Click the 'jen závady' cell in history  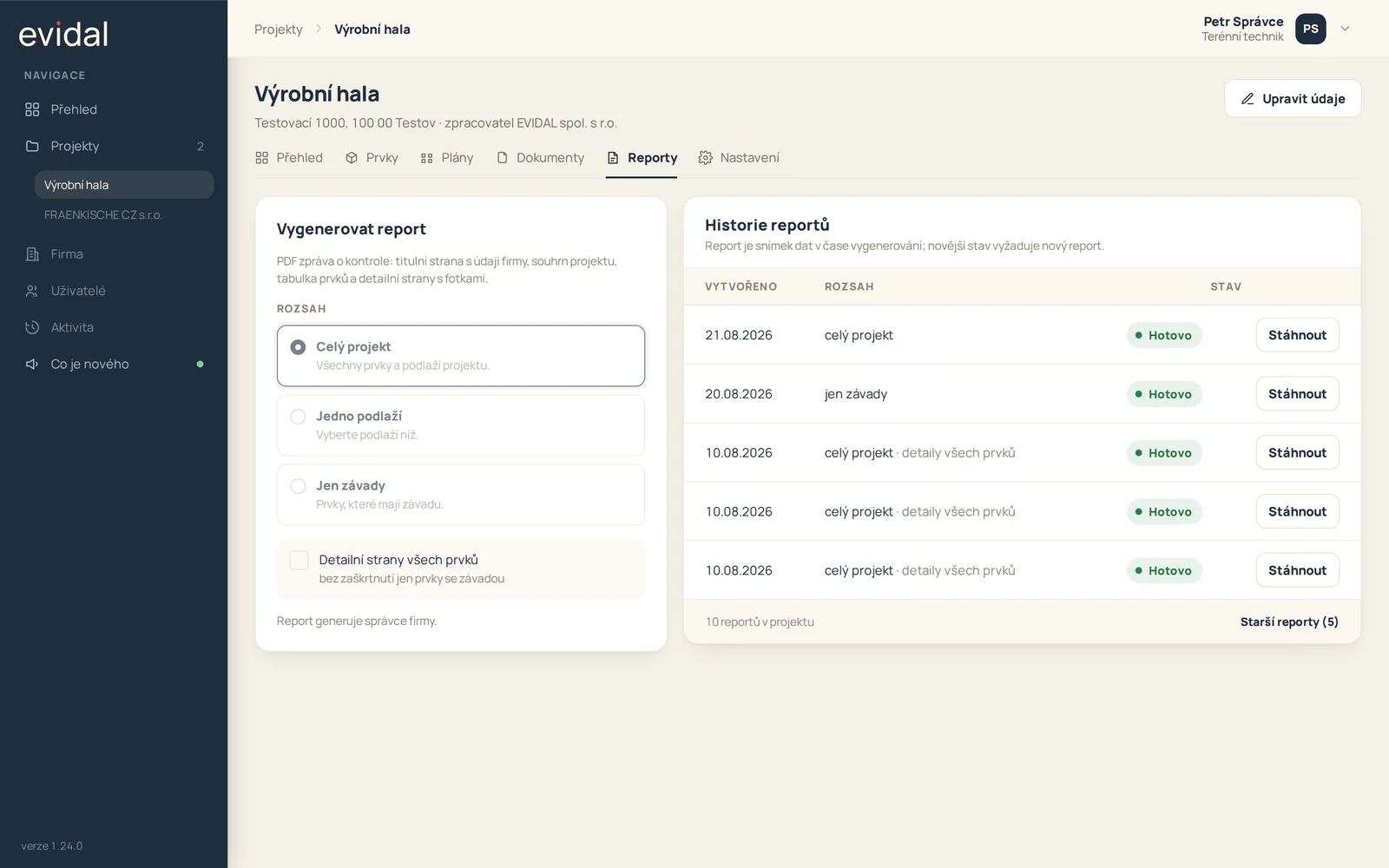(856, 394)
